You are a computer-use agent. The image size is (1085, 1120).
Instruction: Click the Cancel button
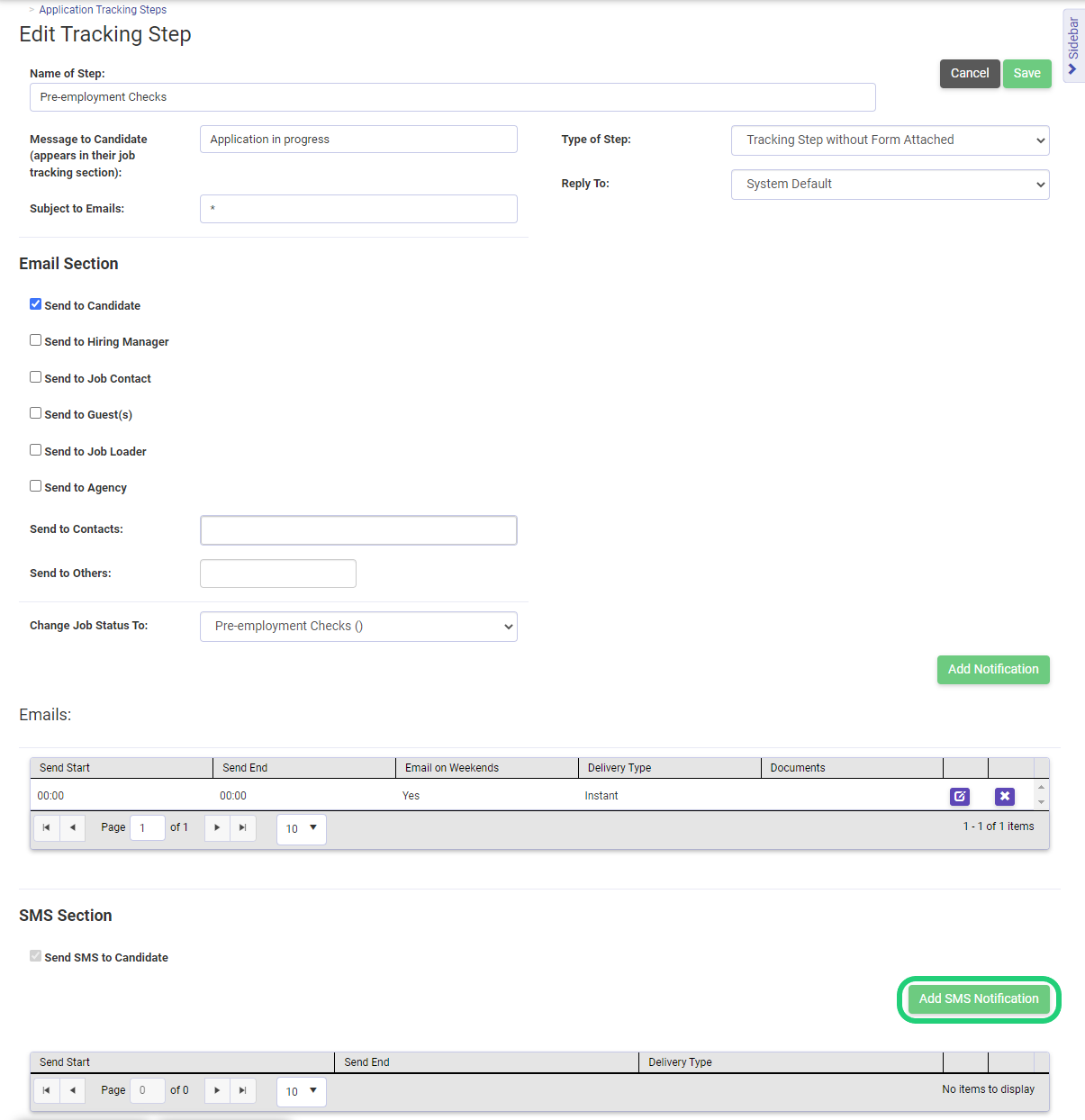point(970,74)
